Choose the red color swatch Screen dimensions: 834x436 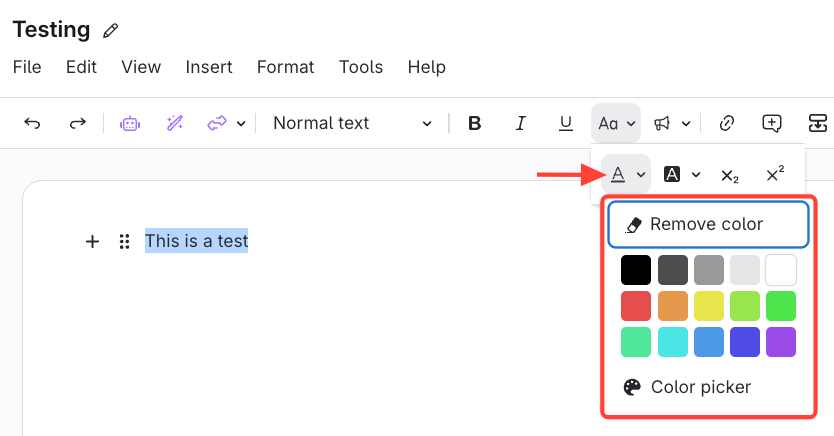[636, 306]
